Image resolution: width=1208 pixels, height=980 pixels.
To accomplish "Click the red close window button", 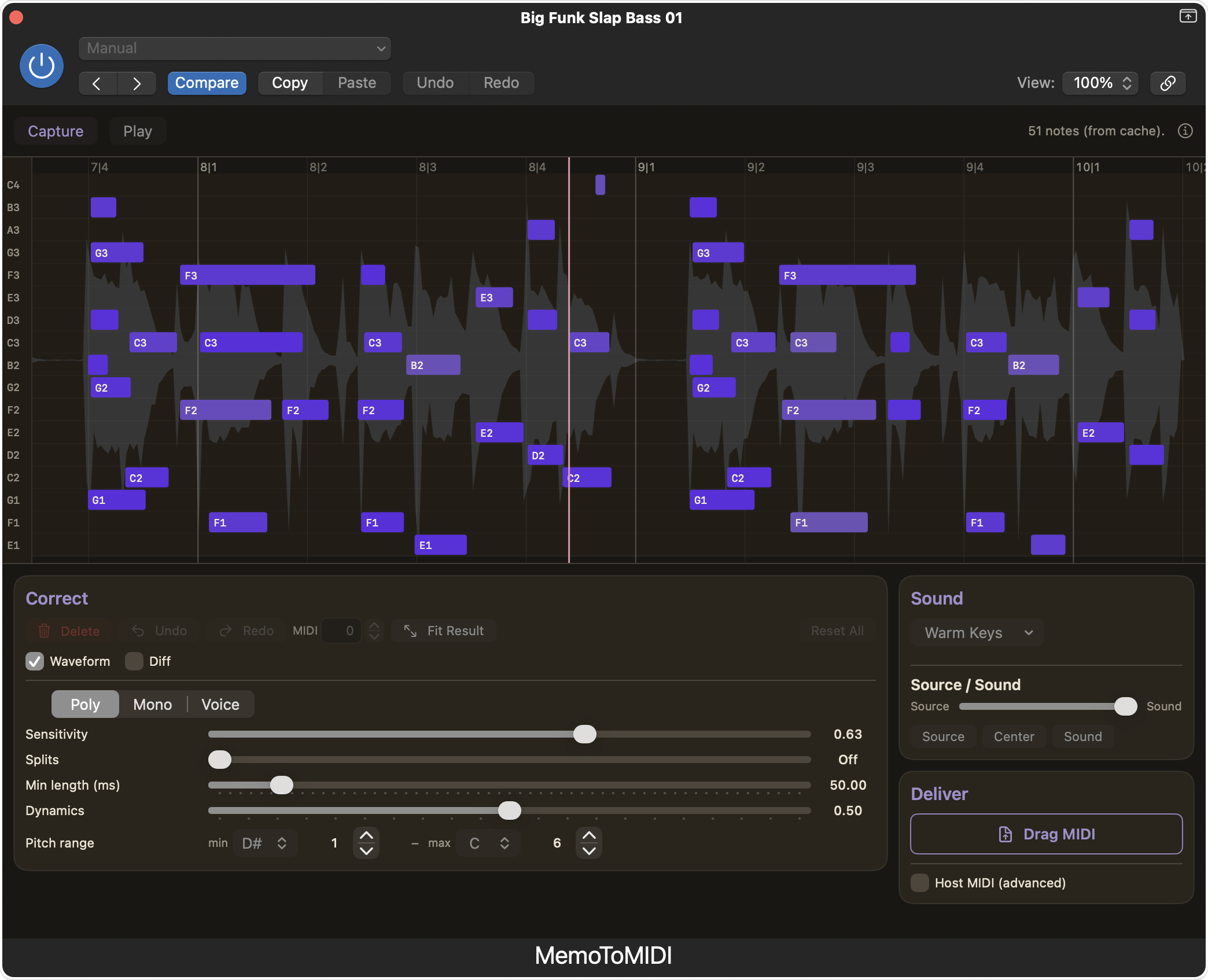I will [x=16, y=17].
